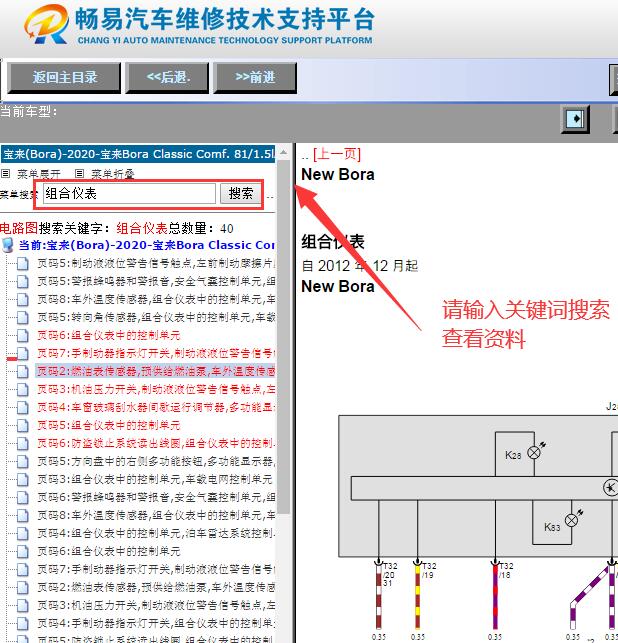
Task: Open 页码3:组合仪表中的控制单元,车载电网控制单元
Action: pyautogui.click(x=155, y=479)
